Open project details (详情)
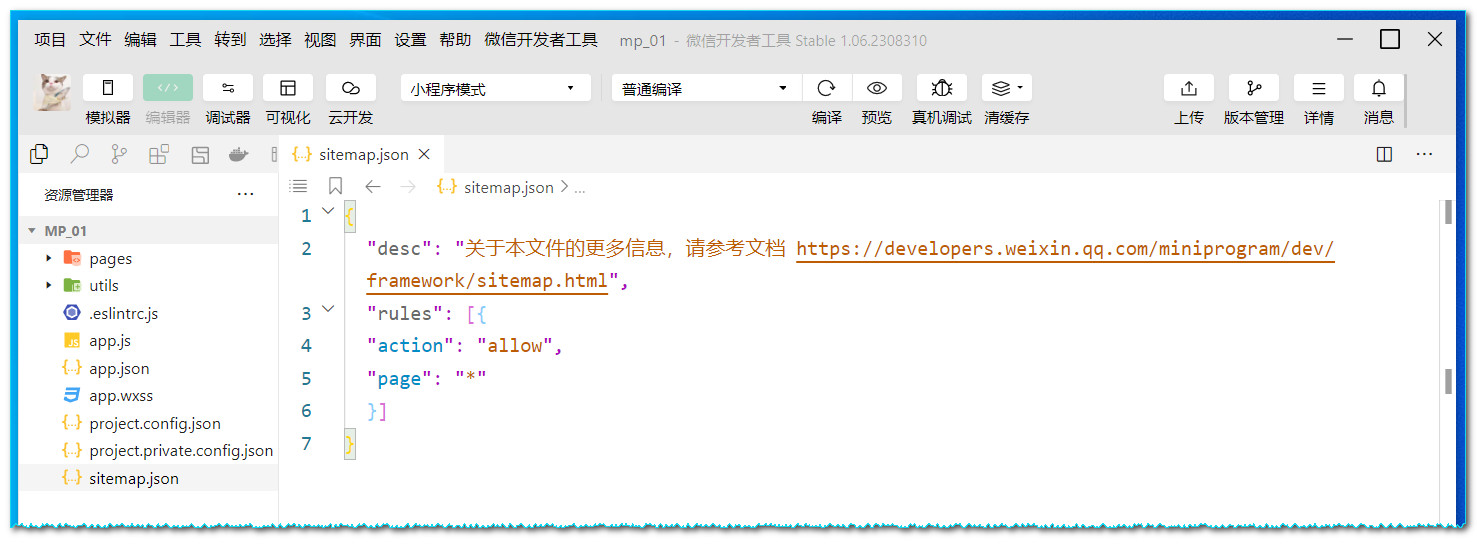Image resolution: width=1477 pixels, height=545 pixels. pos(1319,88)
